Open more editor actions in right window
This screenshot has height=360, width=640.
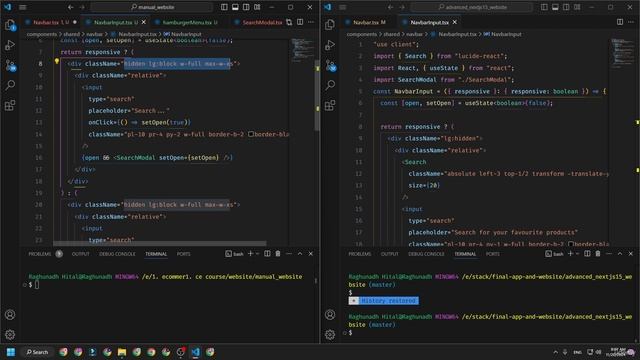[x=631, y=22]
